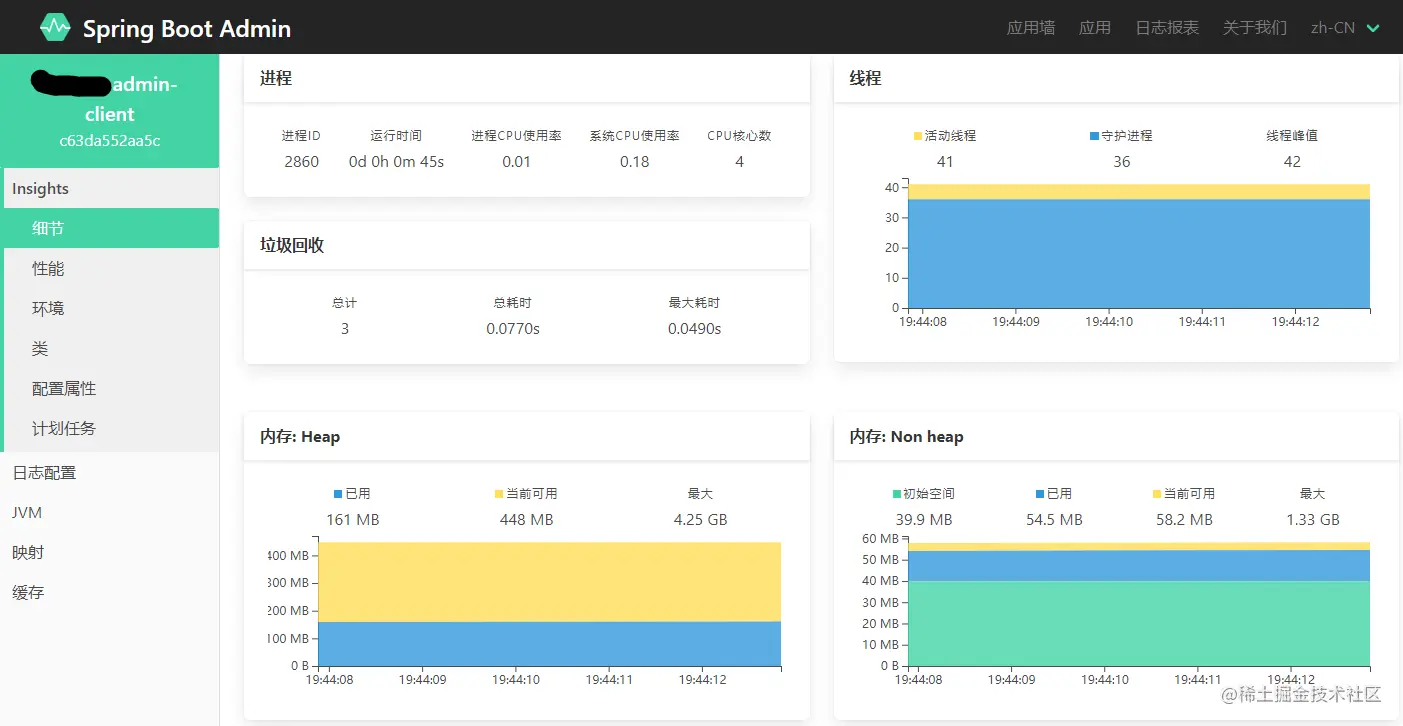
Task: Click Non heap available value 58.2 MB
Action: (1184, 520)
